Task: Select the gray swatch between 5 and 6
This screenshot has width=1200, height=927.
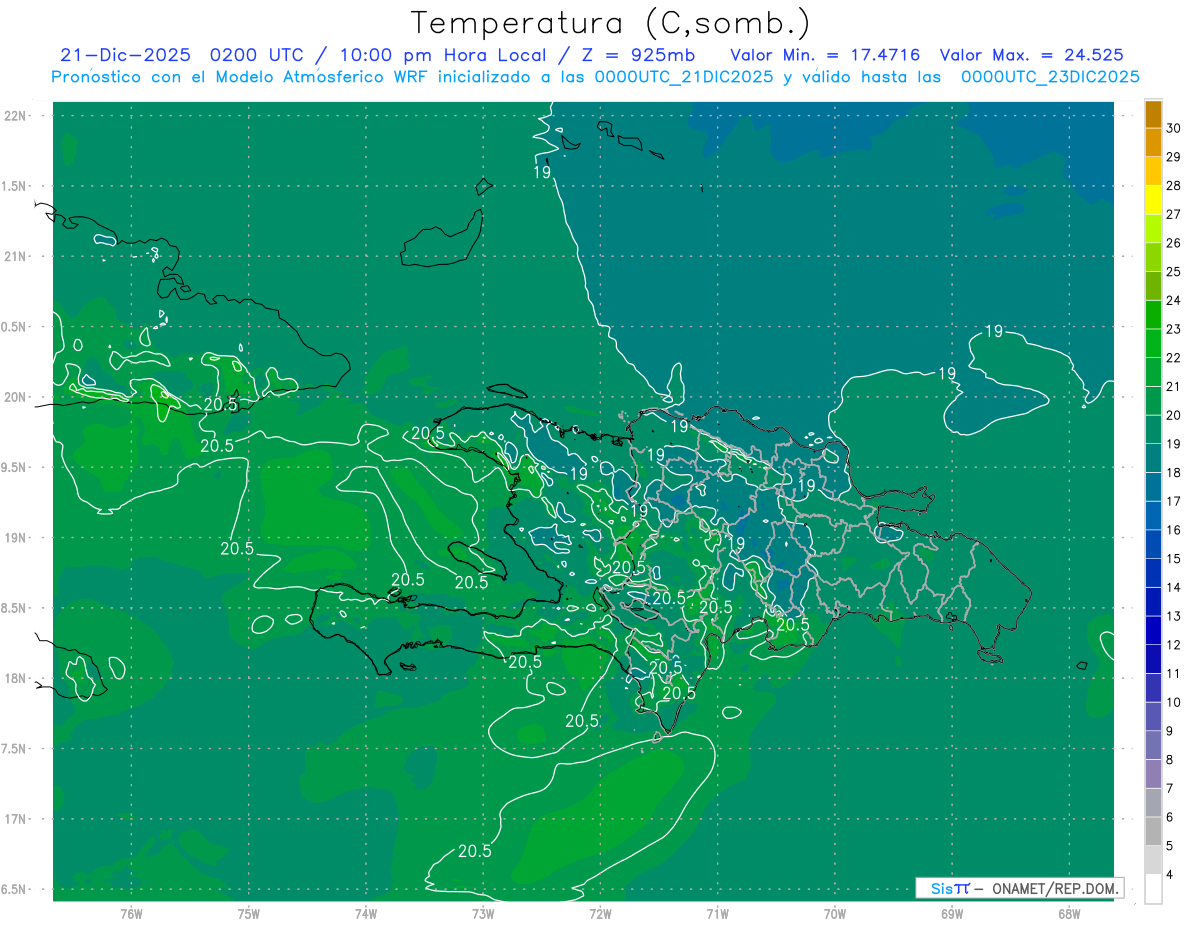Action: pyautogui.click(x=1153, y=831)
